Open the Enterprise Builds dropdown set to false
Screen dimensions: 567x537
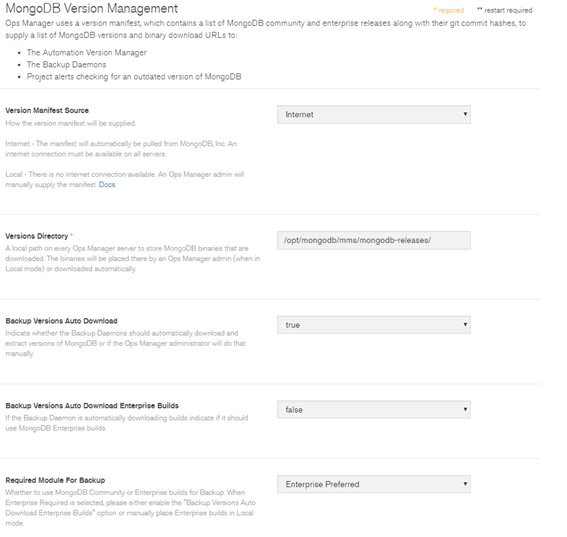coord(374,409)
